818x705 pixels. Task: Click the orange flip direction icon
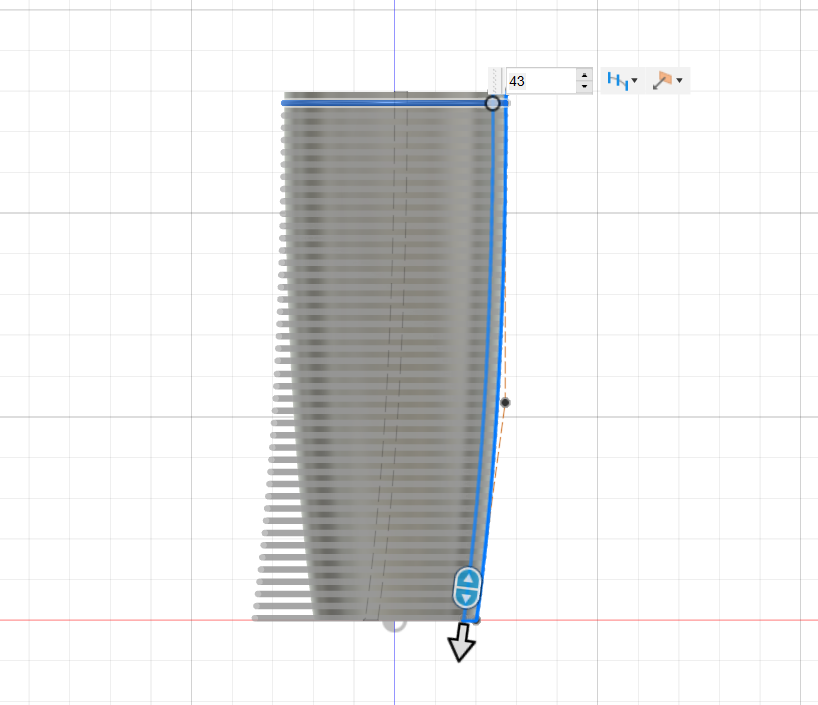[666, 79]
